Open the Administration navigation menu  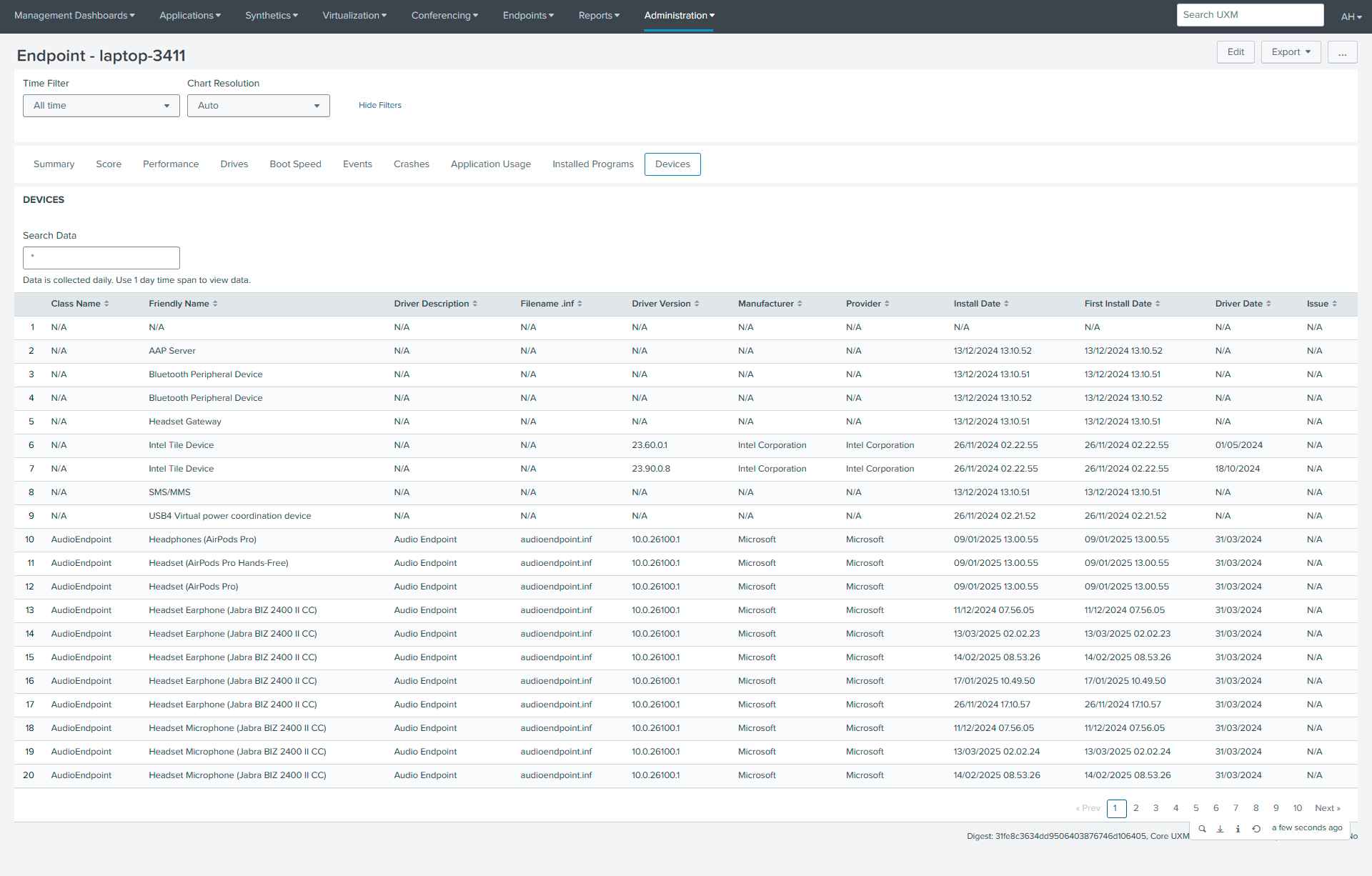point(679,16)
